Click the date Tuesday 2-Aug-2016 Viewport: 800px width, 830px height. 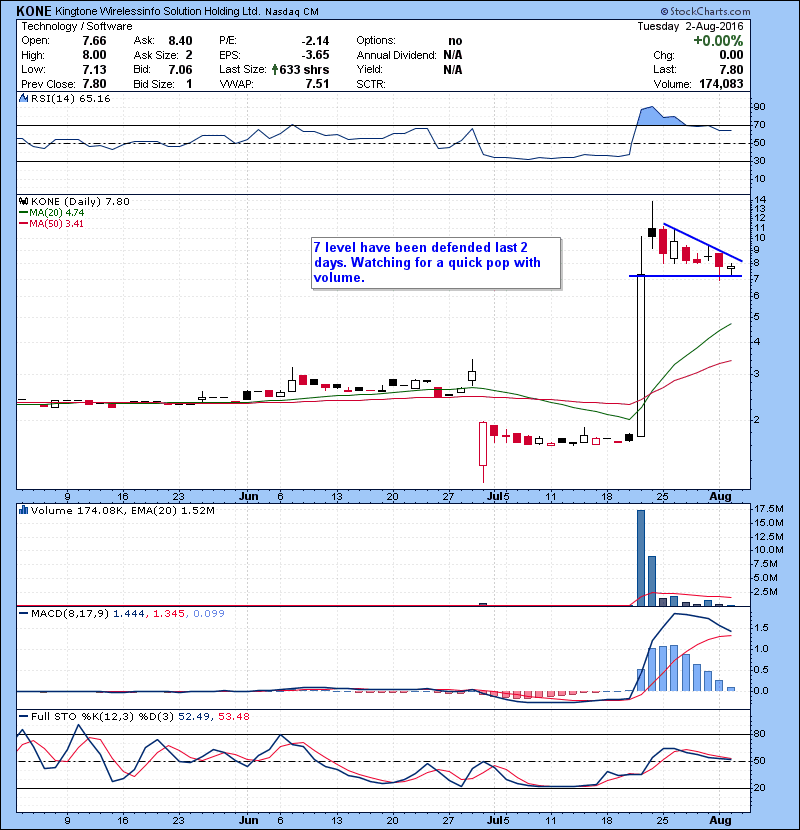coord(690,26)
